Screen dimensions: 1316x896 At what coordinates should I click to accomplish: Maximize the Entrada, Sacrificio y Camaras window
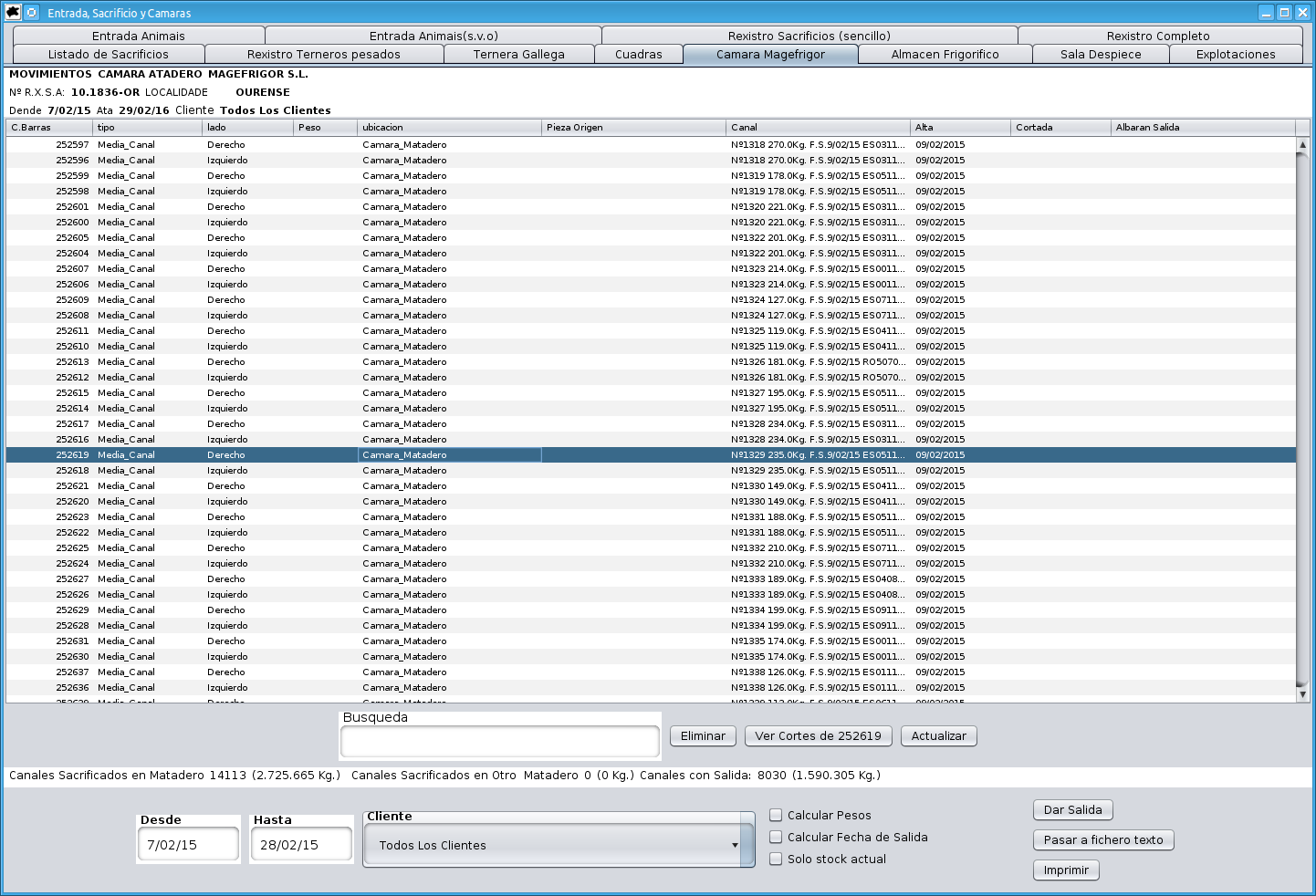click(1284, 13)
